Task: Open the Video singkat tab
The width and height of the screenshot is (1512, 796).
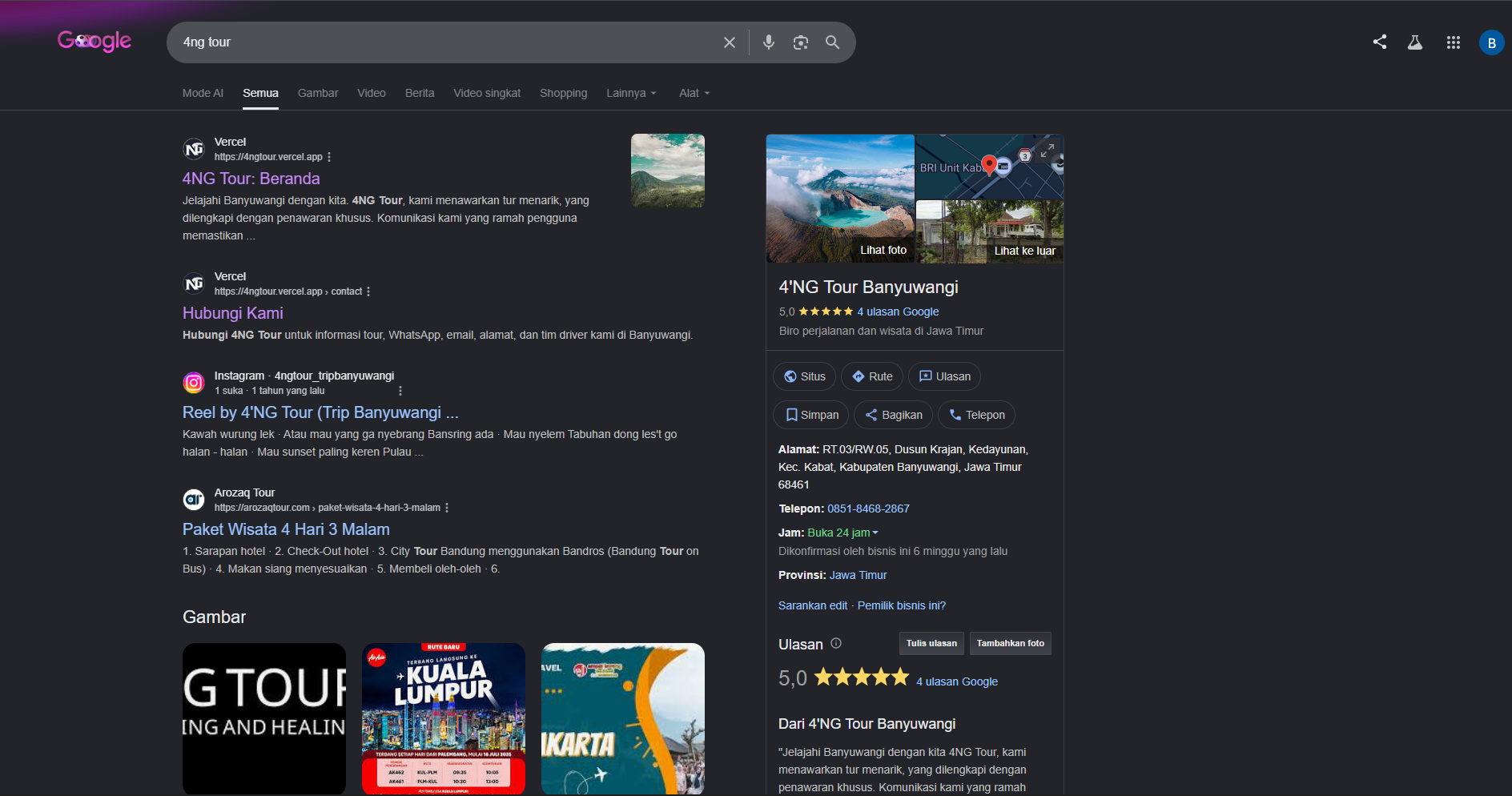Action: point(487,93)
